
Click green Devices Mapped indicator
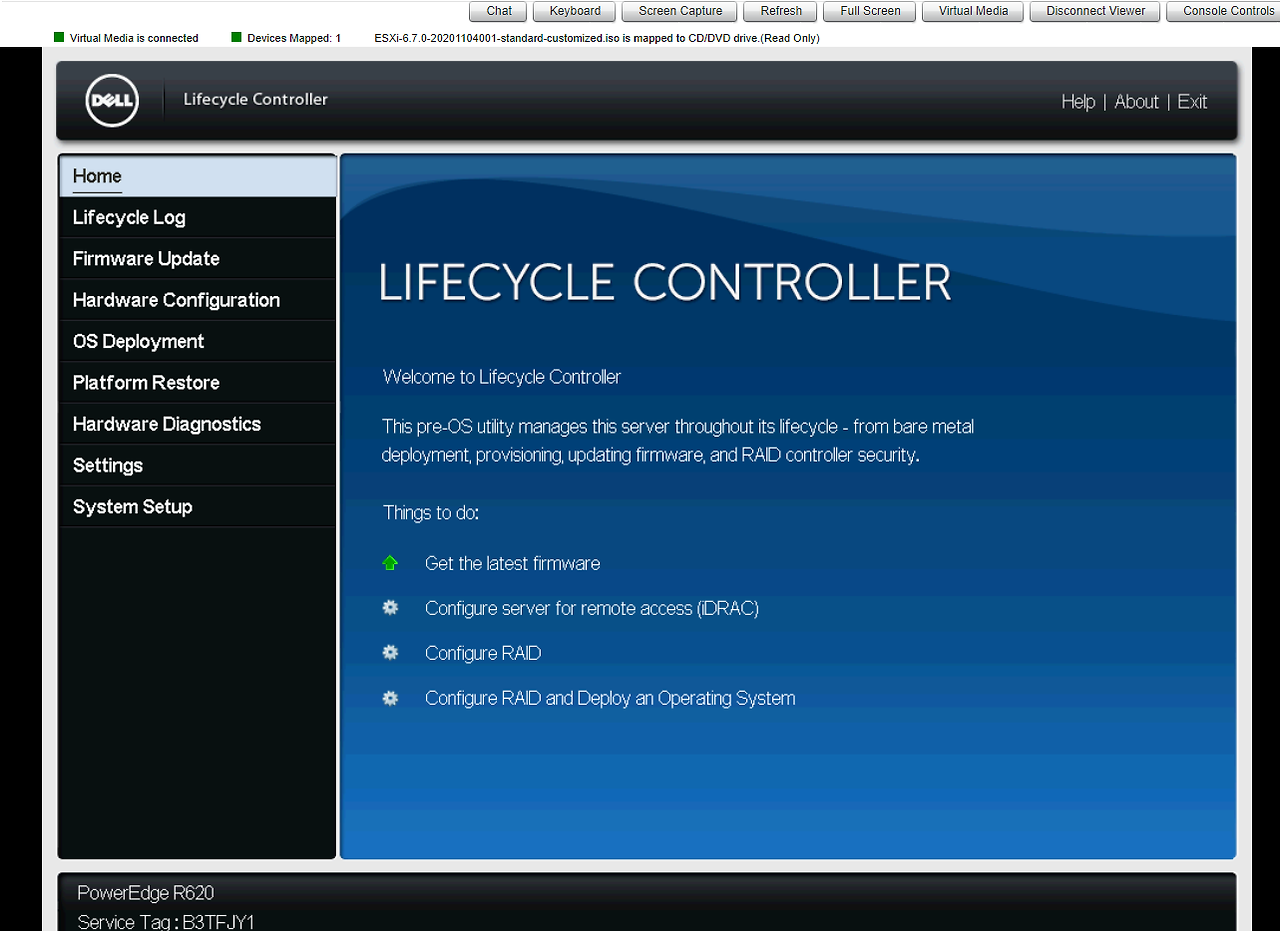point(237,37)
